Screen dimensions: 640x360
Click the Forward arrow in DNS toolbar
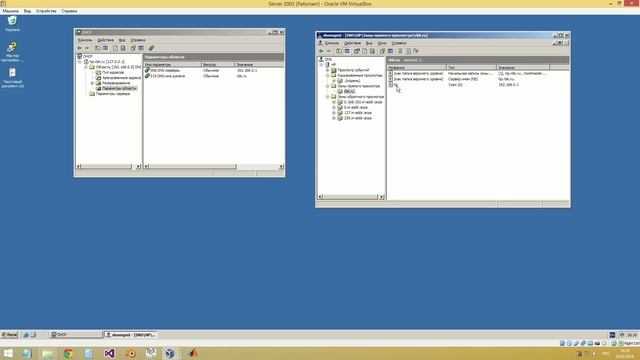(329, 51)
